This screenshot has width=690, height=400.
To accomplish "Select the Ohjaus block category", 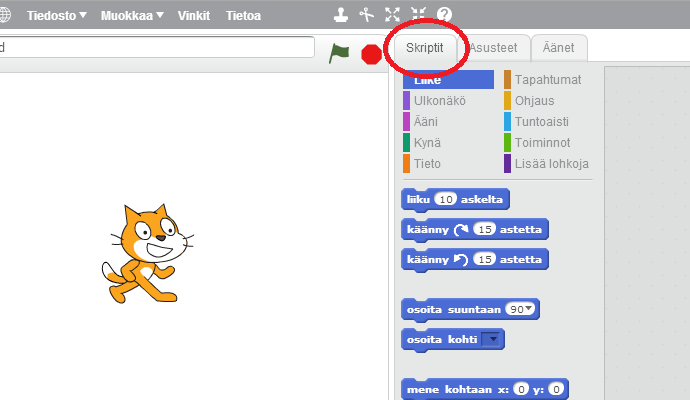I will point(534,100).
